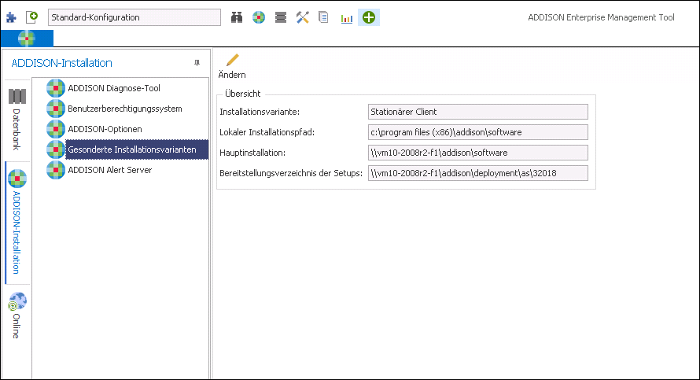Pin the ADDISON-Installation panel
700x380 pixels.
coord(197,63)
